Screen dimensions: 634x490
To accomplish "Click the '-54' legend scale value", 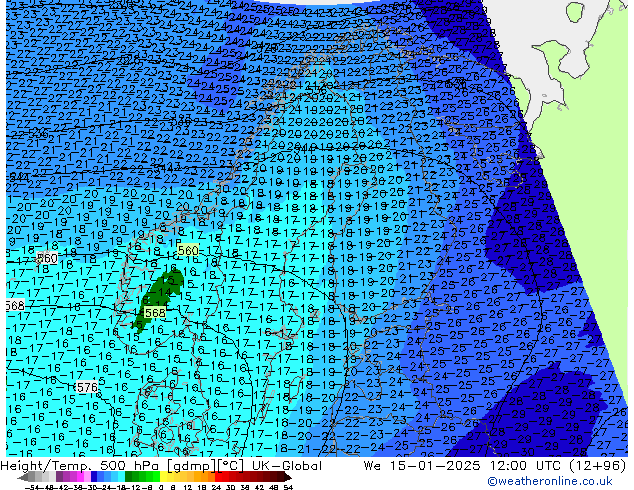I will pyautogui.click(x=32, y=487).
